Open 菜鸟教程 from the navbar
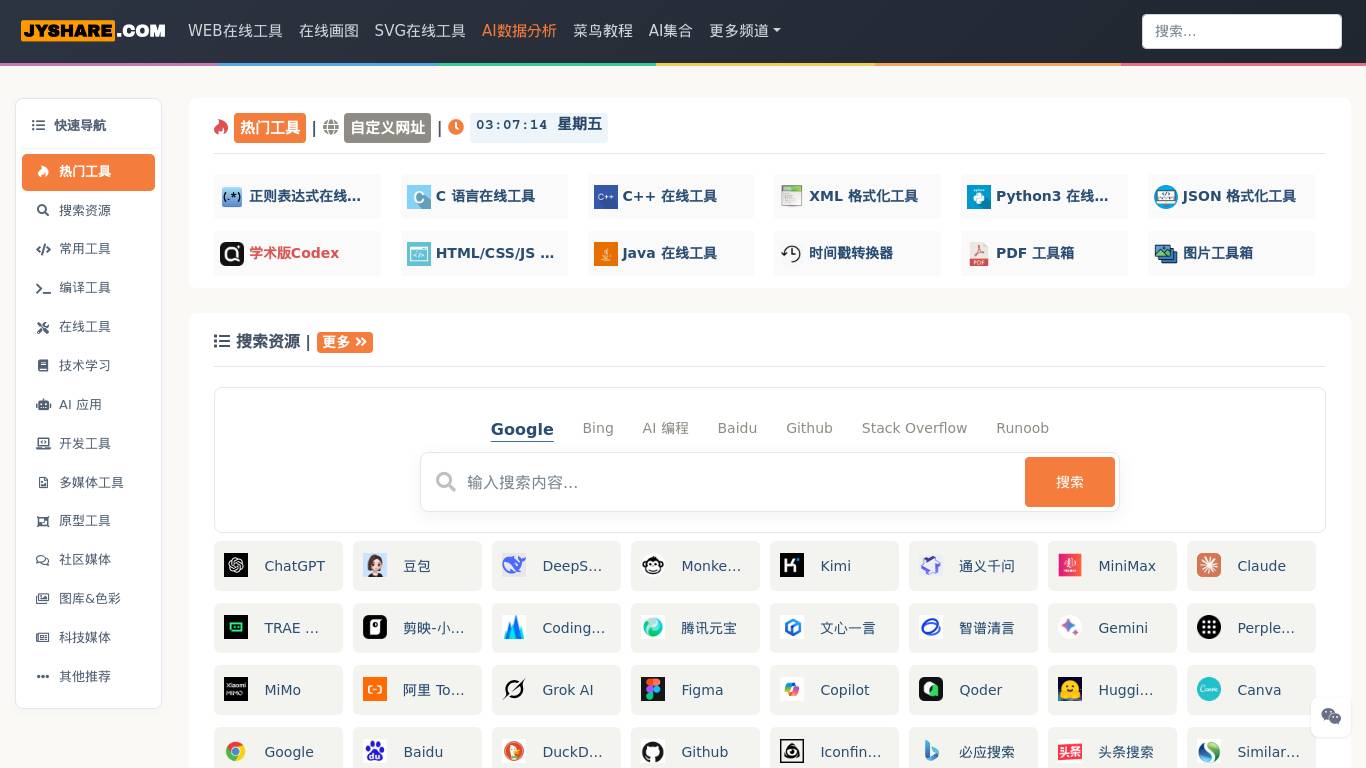 [x=603, y=31]
